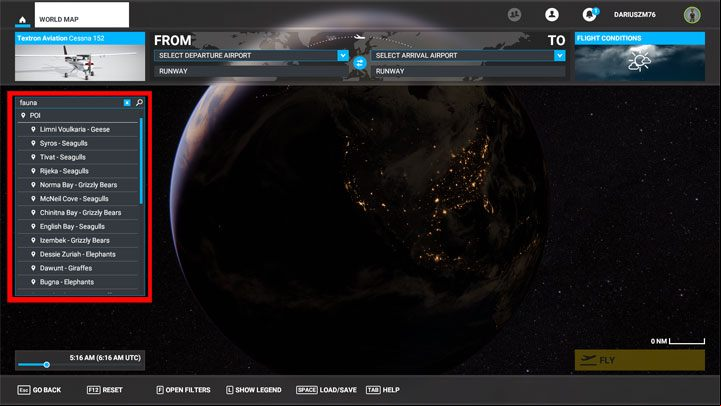This screenshot has width=721, height=406.
Task: Select Limni Voulkaria - Geese
Action: (x=78, y=130)
